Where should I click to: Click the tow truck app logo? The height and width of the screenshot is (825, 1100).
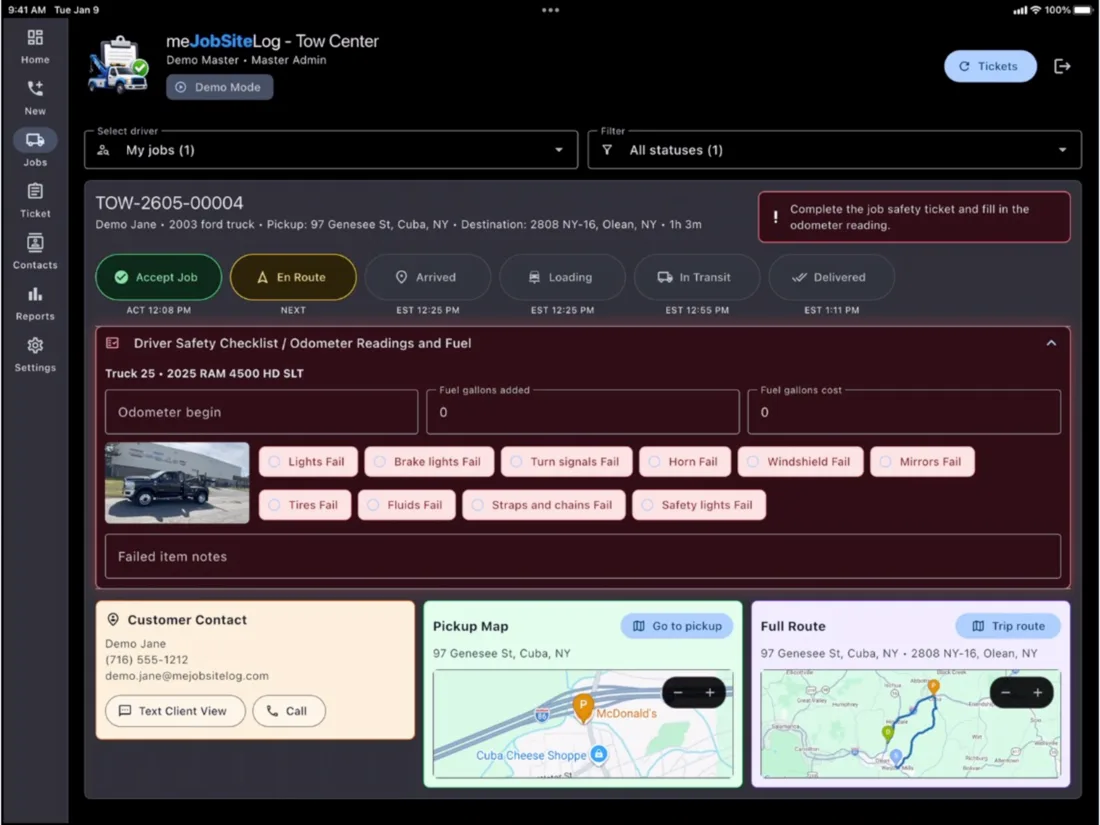click(119, 65)
